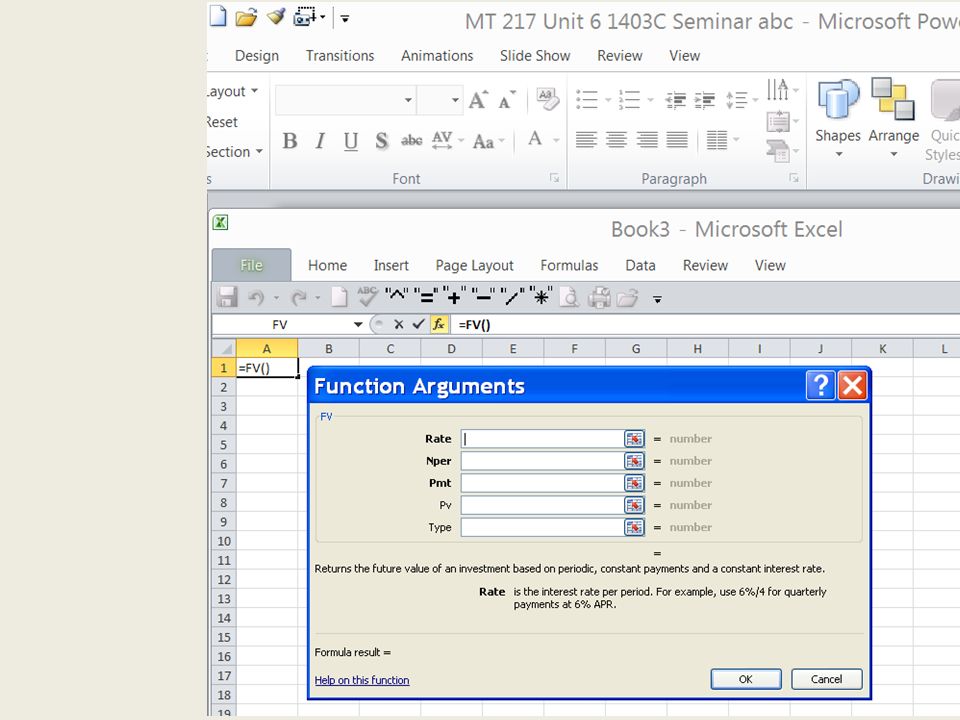
Task: Switch to PowerPoint Slide Show tab
Action: pos(535,56)
